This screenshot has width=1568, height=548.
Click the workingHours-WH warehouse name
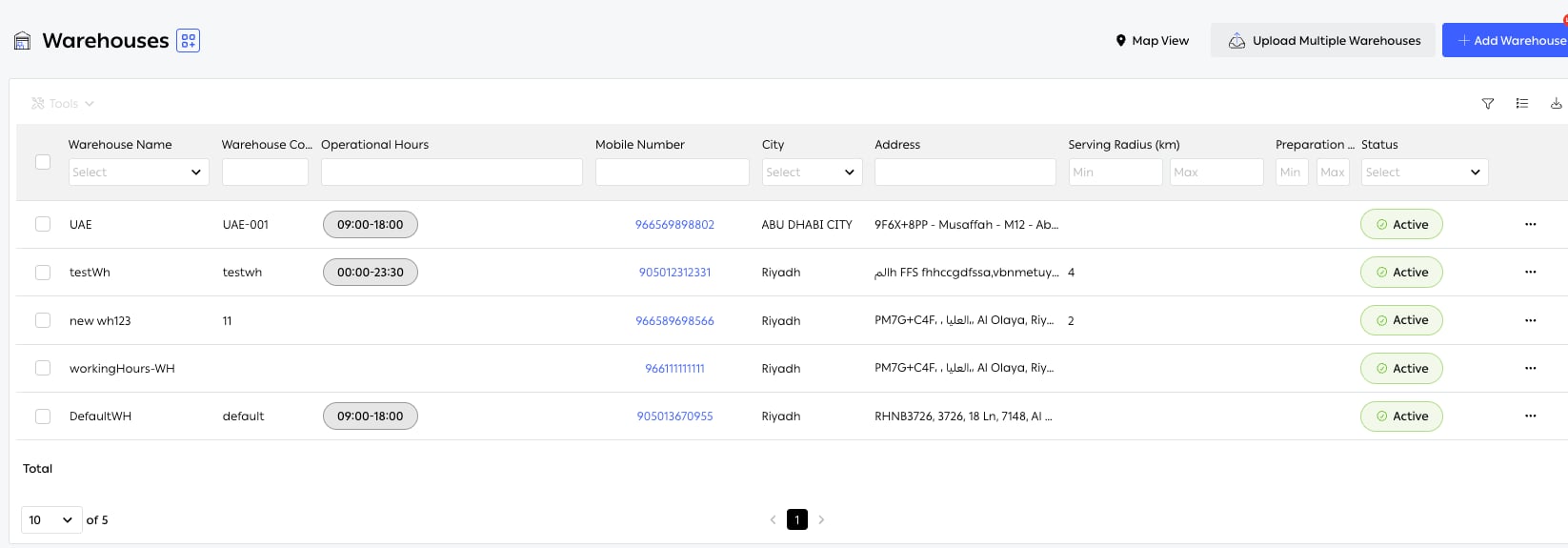tap(122, 369)
